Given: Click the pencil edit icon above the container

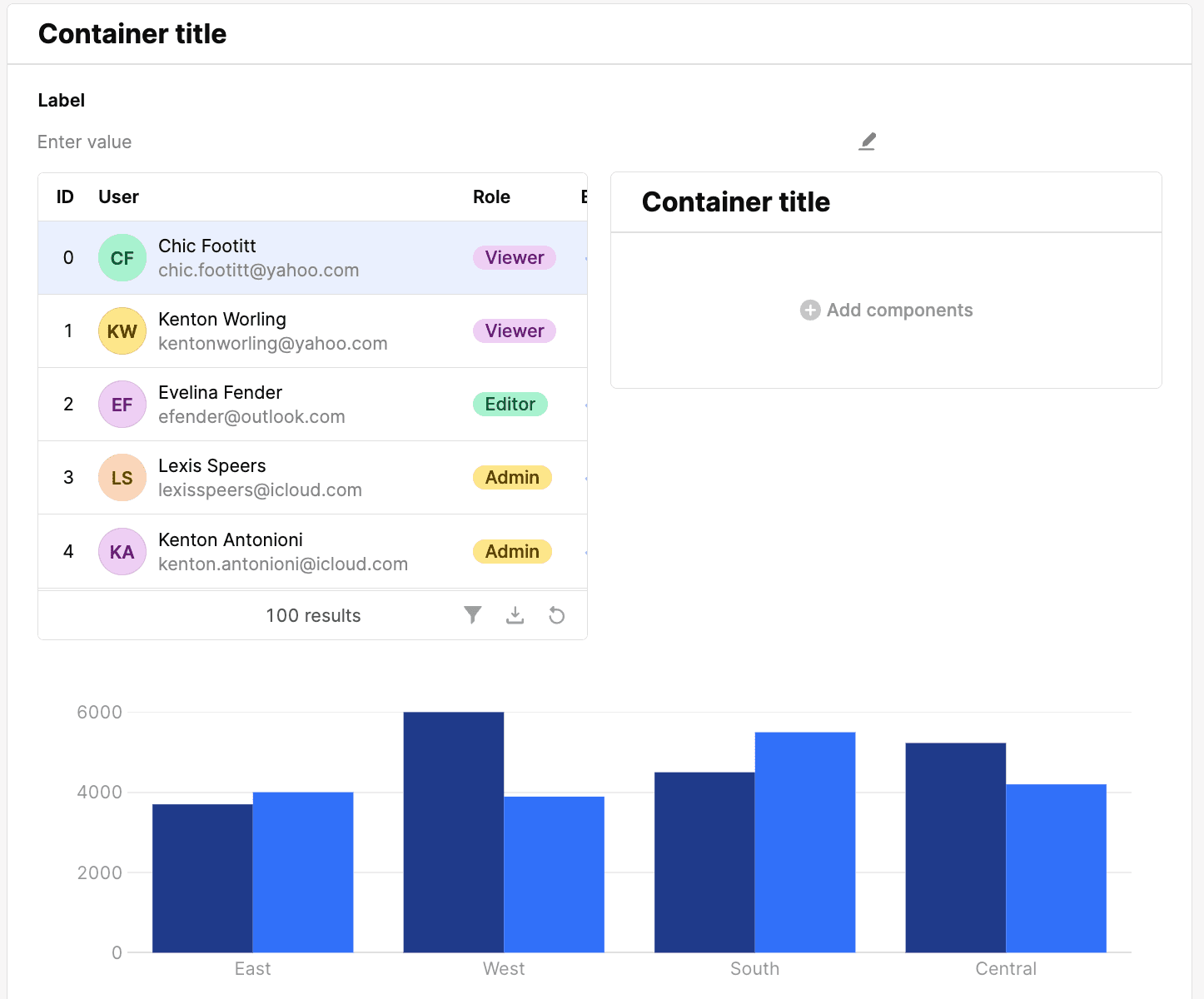Looking at the screenshot, I should 867,140.
